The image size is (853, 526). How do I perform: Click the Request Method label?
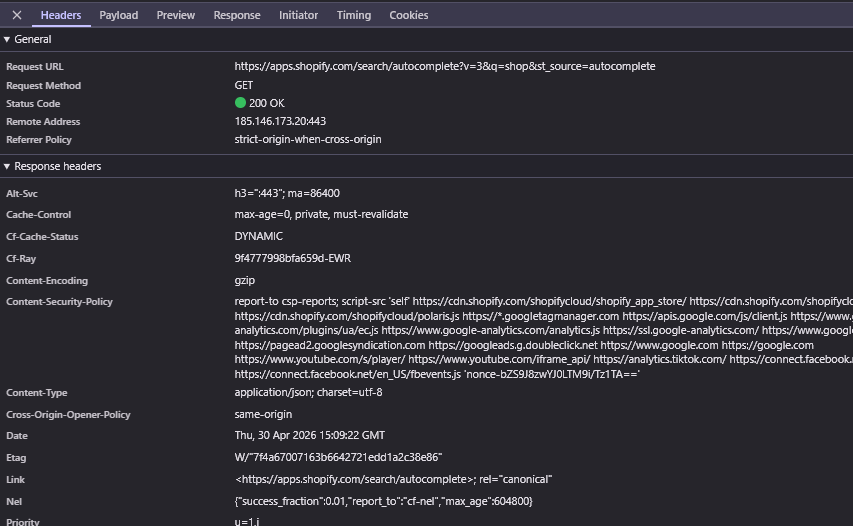44,86
